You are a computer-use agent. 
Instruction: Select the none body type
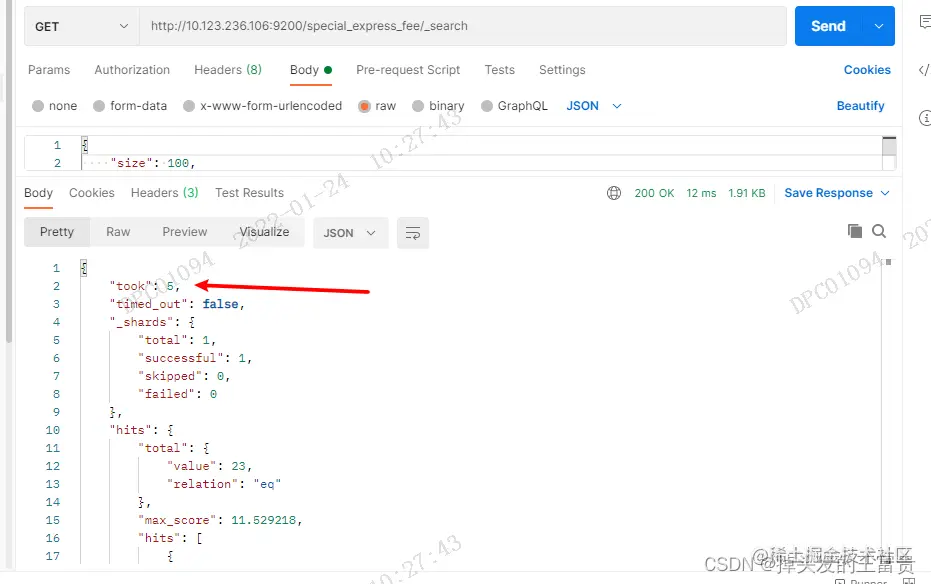tap(55, 106)
